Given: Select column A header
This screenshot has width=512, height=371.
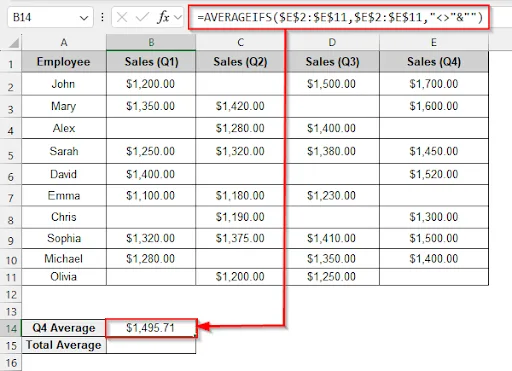Looking at the screenshot, I should point(64,42).
